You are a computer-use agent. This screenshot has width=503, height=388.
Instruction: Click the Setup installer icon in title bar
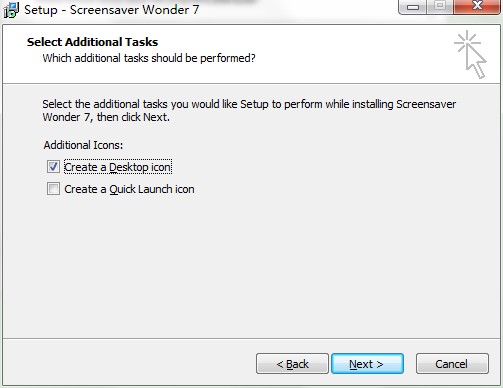click(x=11, y=9)
